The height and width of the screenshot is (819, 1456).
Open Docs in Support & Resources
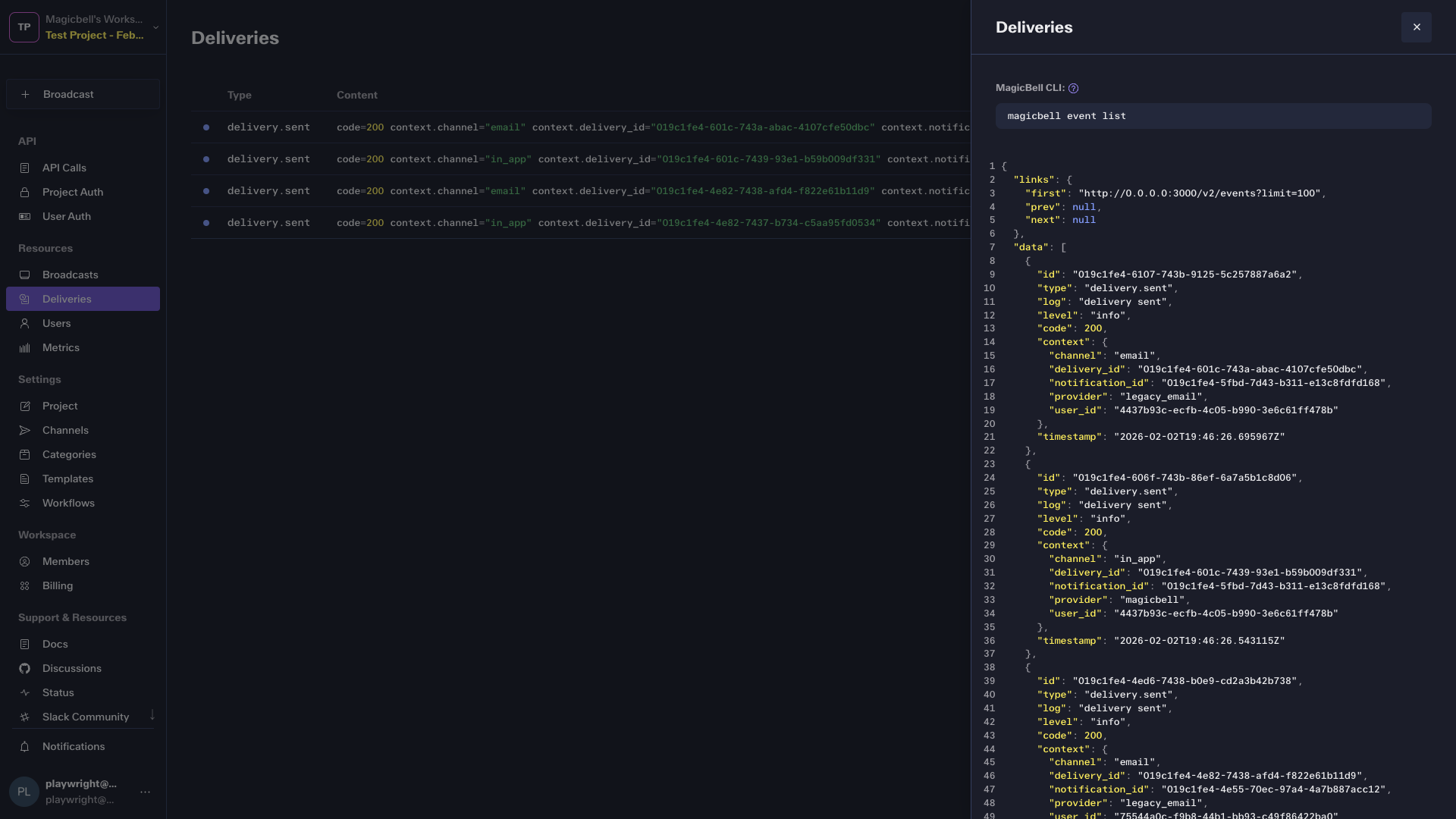83,644
